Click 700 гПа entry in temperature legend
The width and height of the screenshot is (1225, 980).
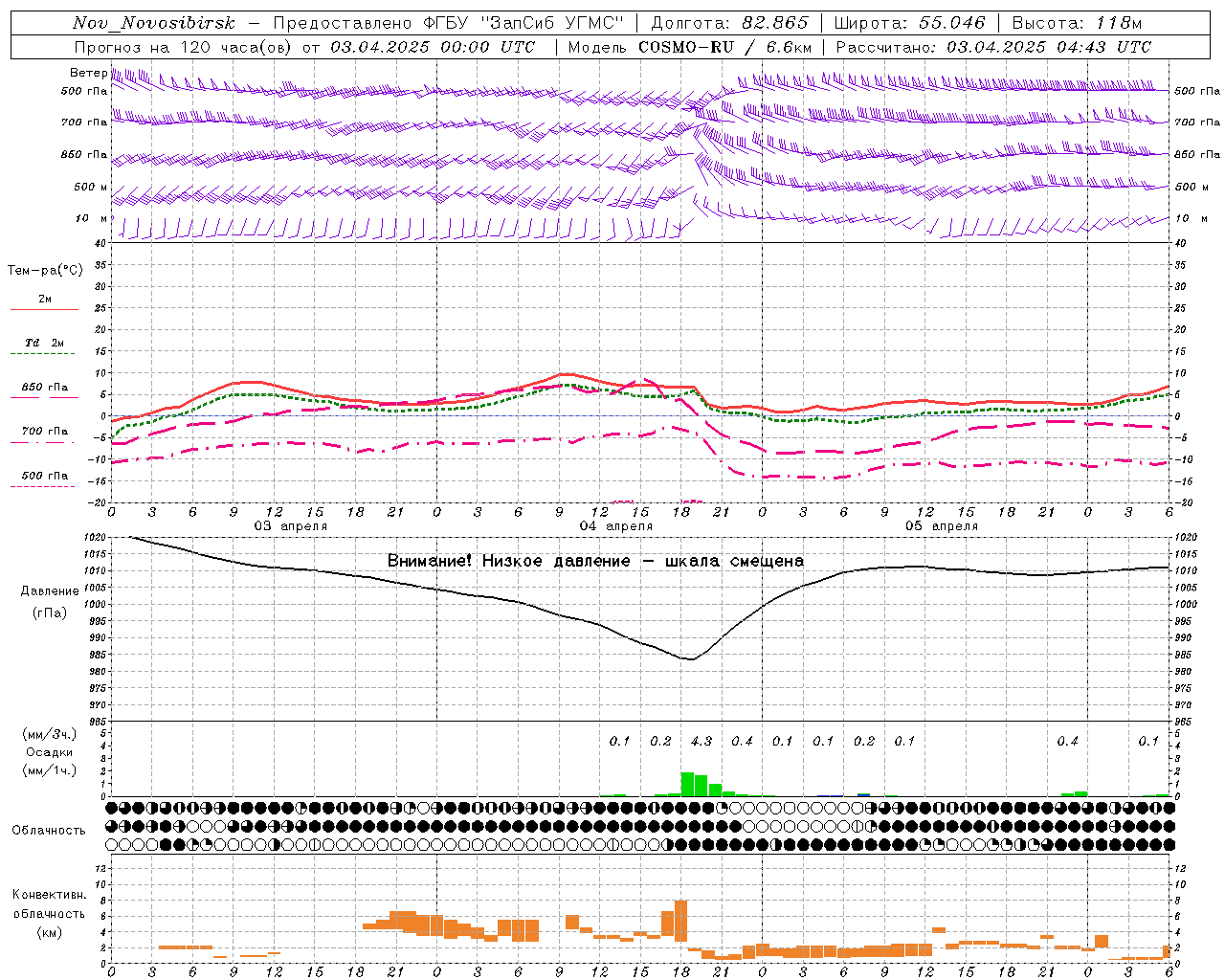point(44,432)
